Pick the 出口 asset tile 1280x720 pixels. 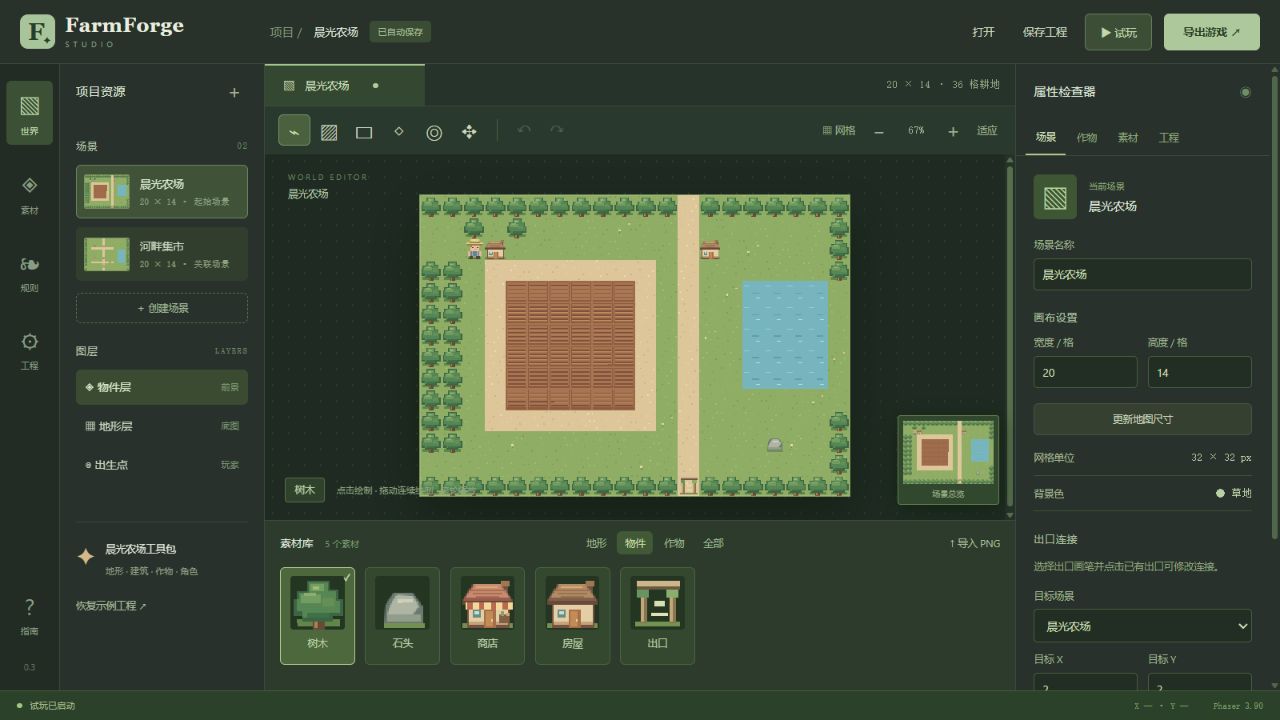(x=657, y=616)
